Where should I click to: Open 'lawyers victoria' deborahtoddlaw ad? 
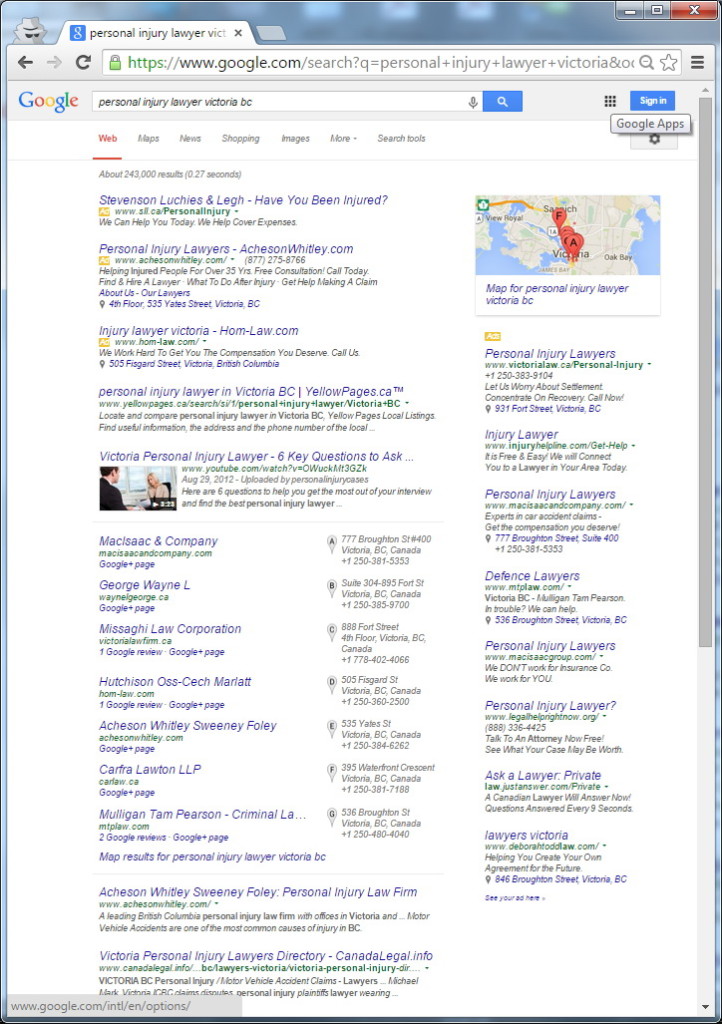pos(526,835)
